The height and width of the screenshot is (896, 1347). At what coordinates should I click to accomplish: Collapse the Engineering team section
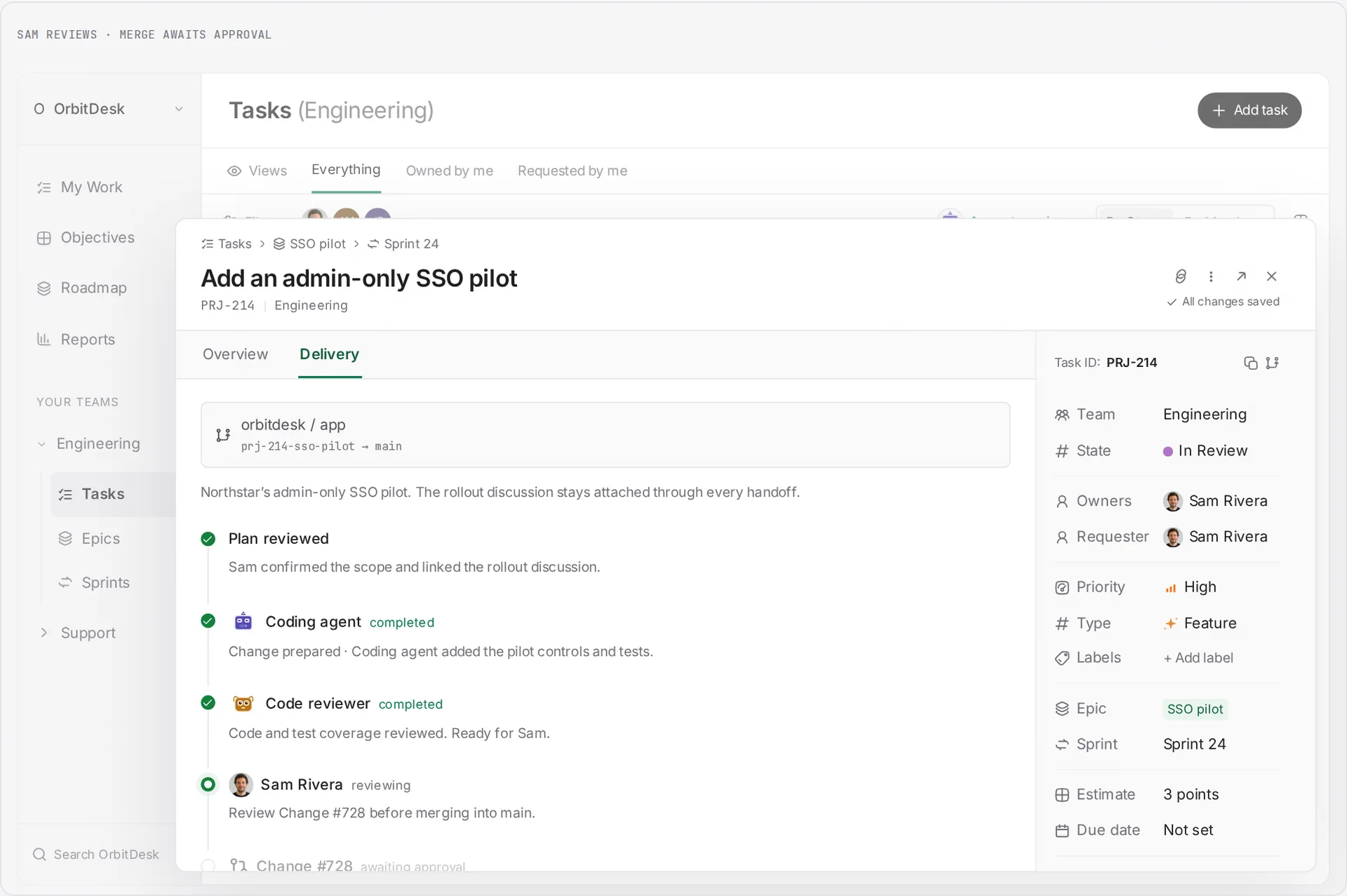click(x=42, y=444)
